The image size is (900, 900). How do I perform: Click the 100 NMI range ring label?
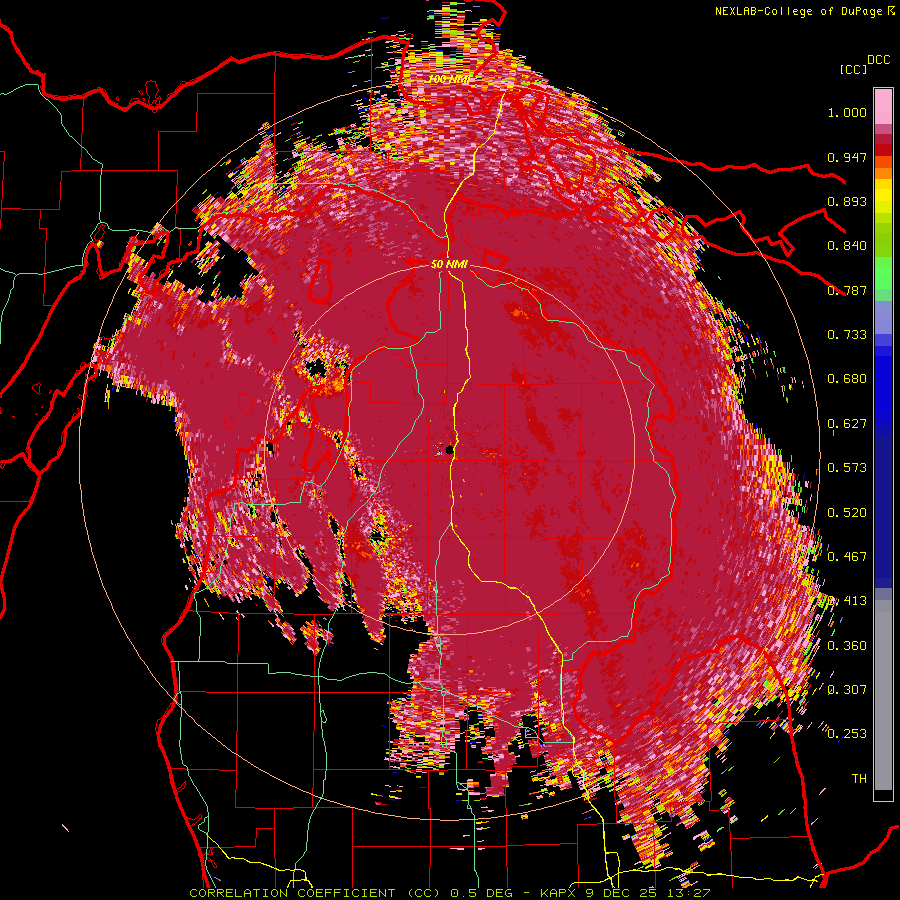coord(449,79)
